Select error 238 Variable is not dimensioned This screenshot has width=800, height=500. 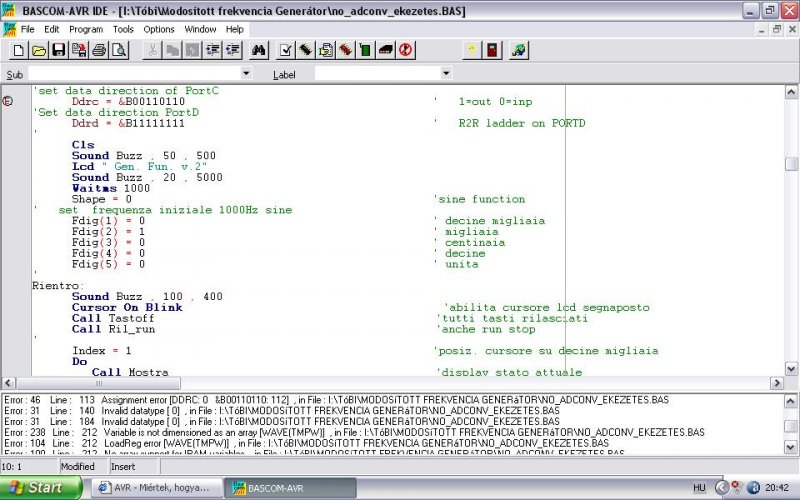(x=354, y=433)
